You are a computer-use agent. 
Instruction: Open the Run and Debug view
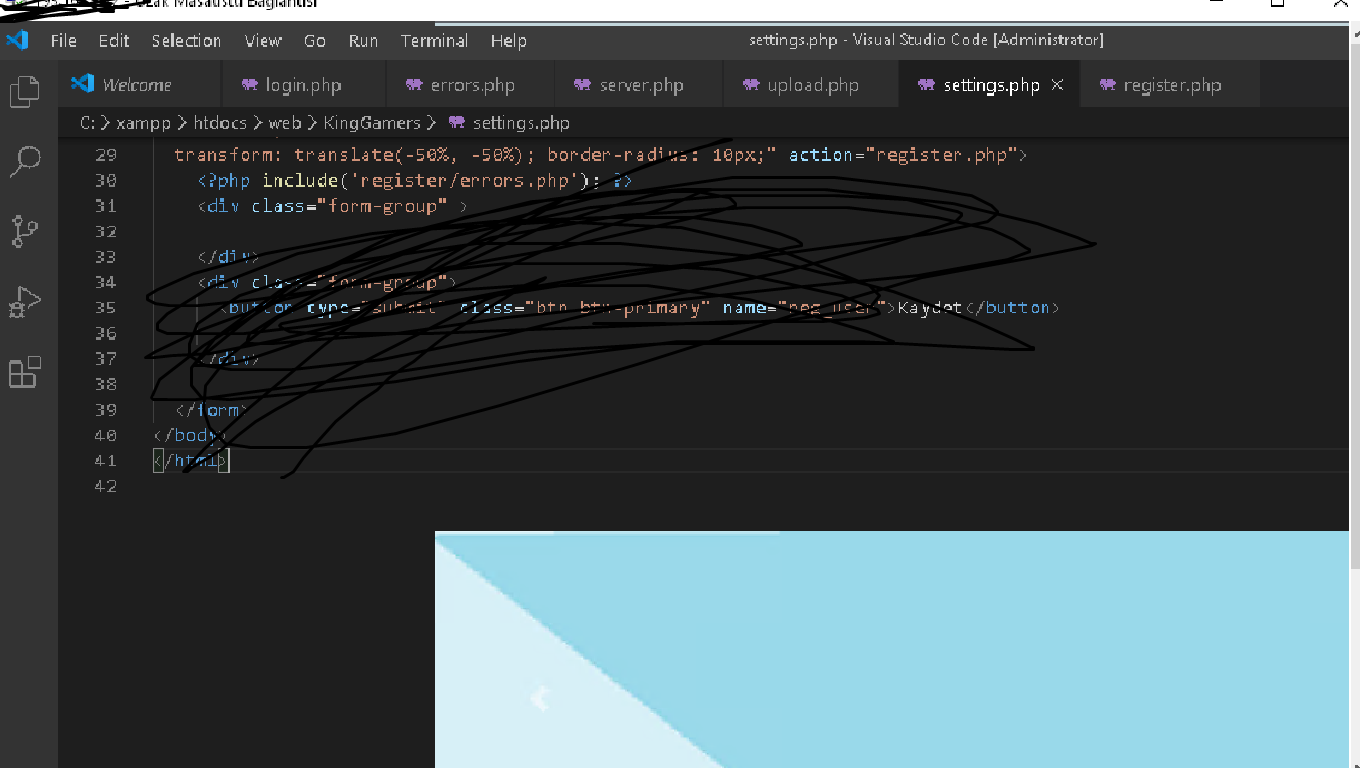(x=24, y=302)
